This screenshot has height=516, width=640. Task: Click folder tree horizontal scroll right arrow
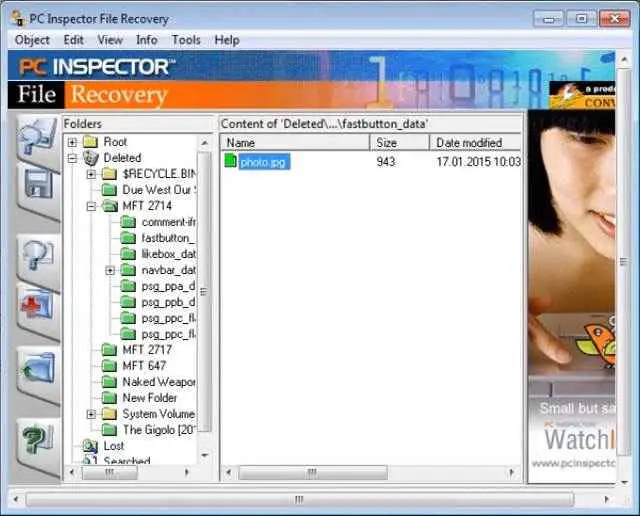(187, 473)
